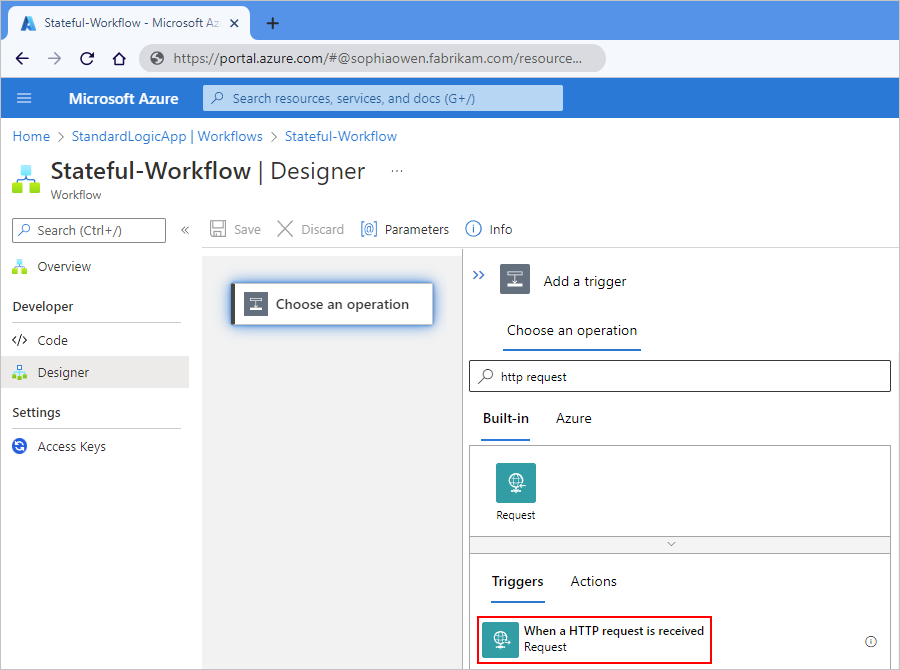900x670 pixels.
Task: Switch to the Triggers tab
Action: pos(518,582)
